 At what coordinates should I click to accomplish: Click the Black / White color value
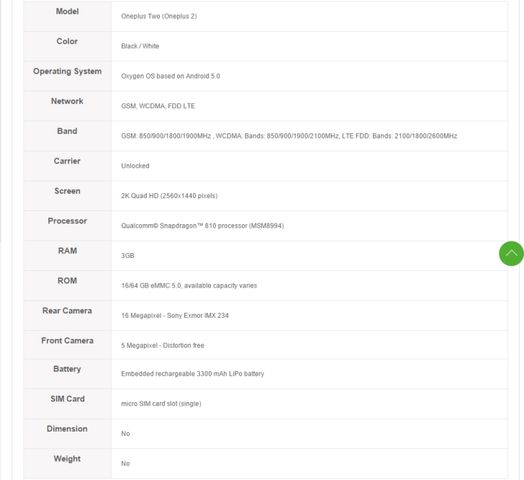pos(140,46)
